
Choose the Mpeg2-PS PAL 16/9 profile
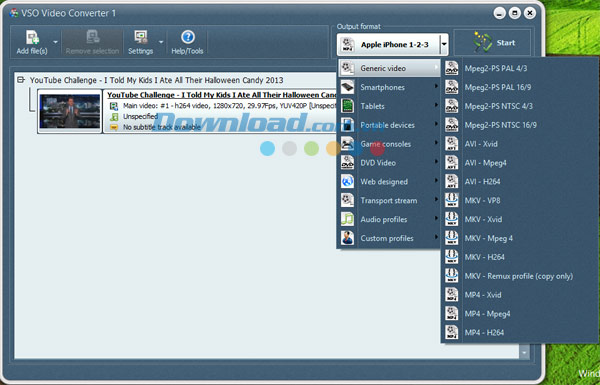click(x=519, y=87)
